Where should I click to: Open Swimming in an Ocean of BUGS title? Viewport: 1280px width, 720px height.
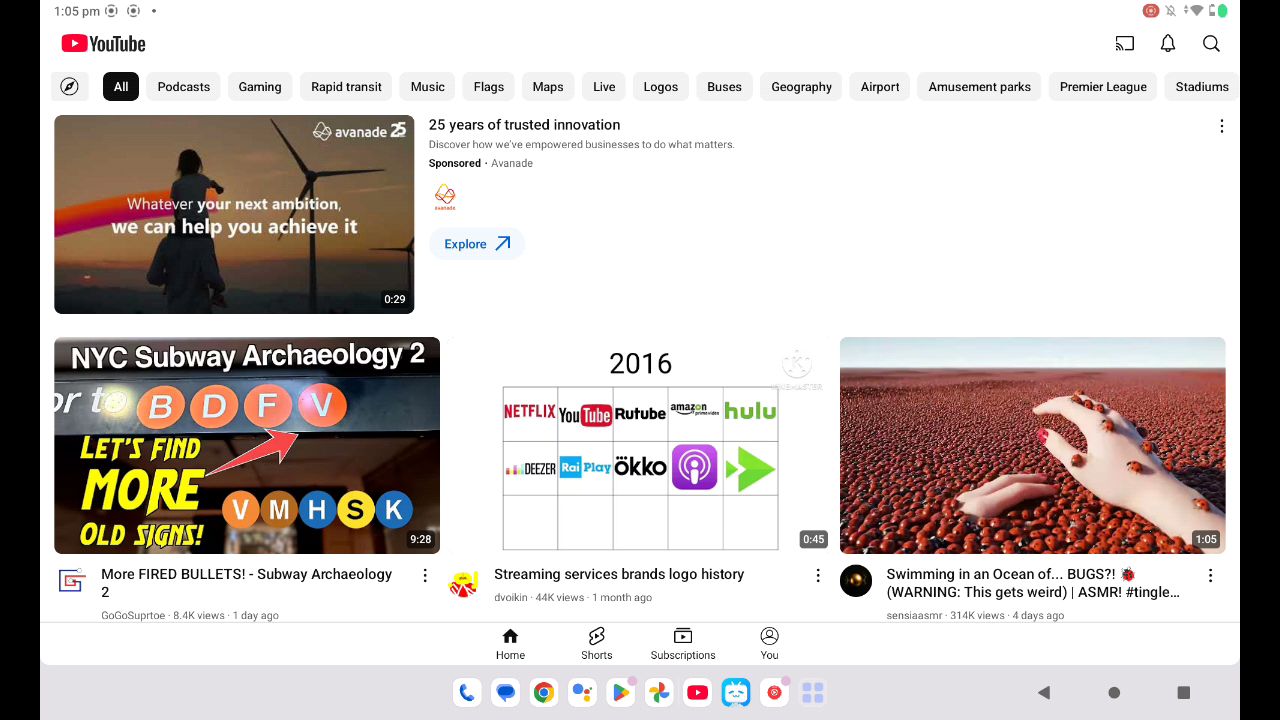1033,583
